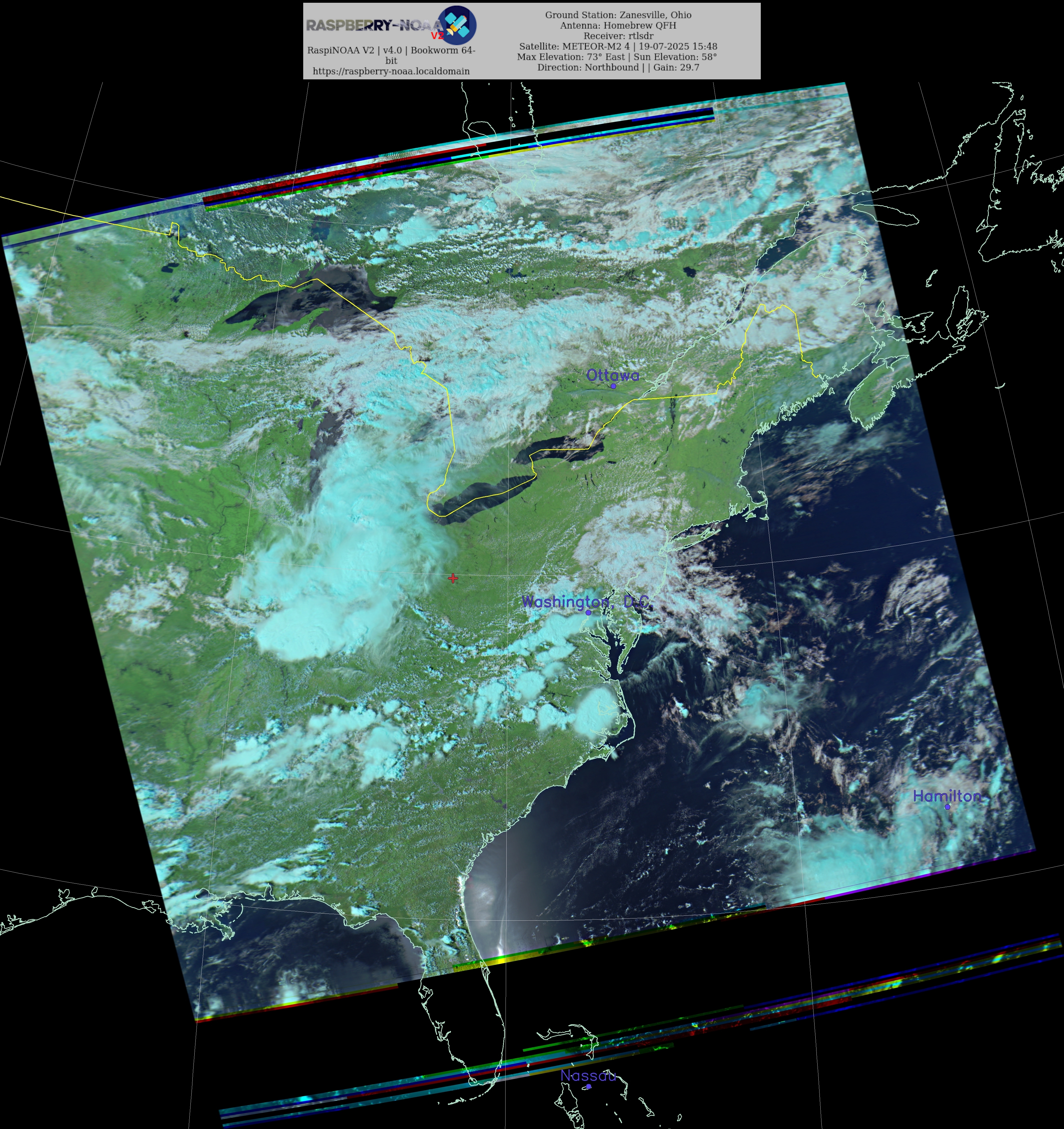The image size is (1064, 1129).
Task: Click the Ground Station: Zanesville, Ohio text
Action: point(618,15)
